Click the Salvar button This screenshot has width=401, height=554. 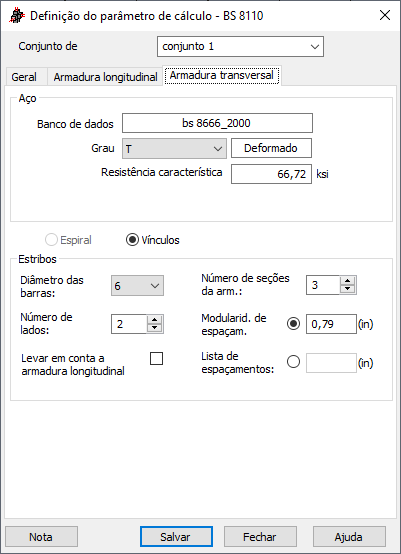(x=176, y=537)
